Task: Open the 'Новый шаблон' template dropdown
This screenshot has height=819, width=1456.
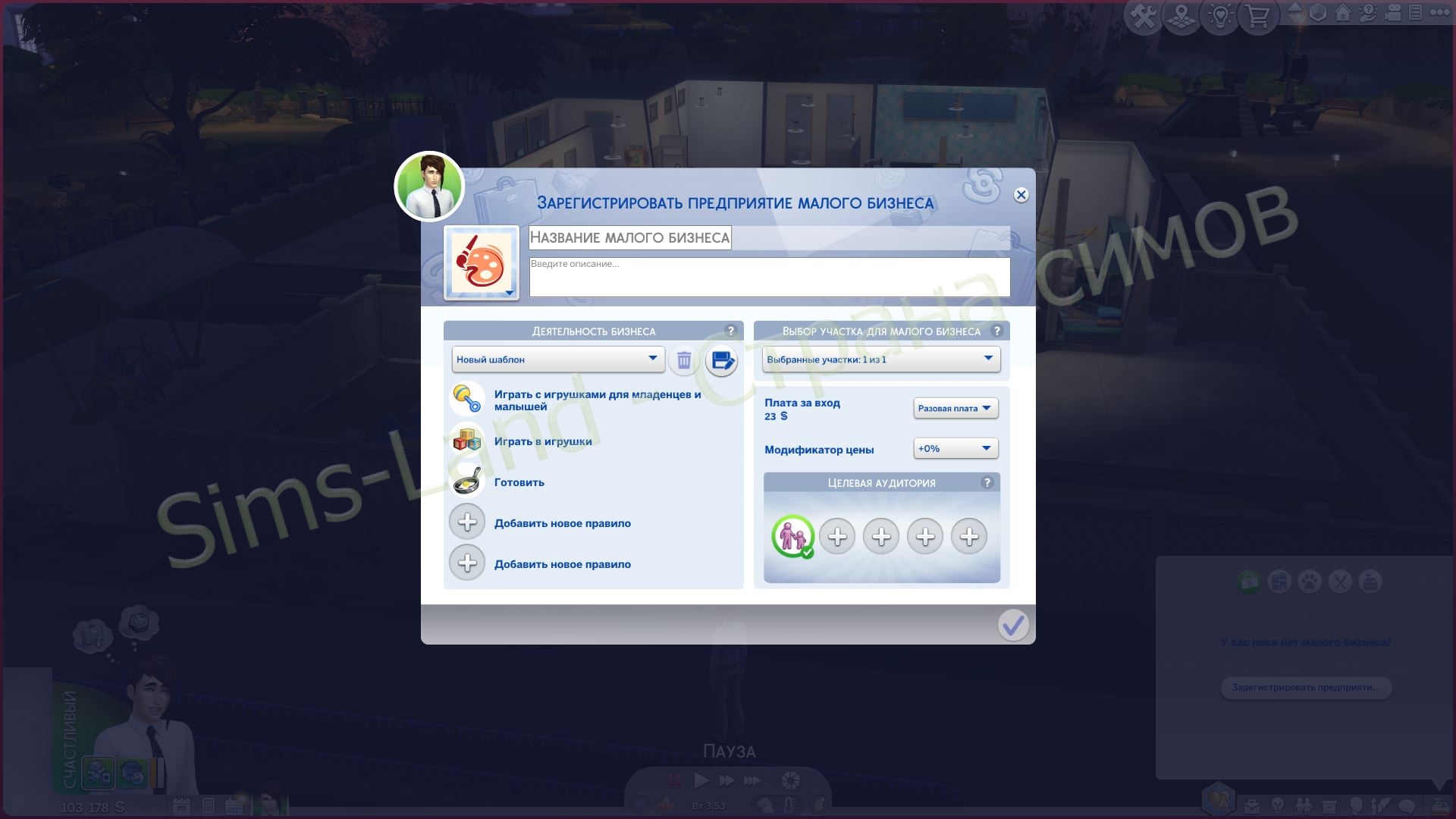Action: pyautogui.click(x=558, y=359)
